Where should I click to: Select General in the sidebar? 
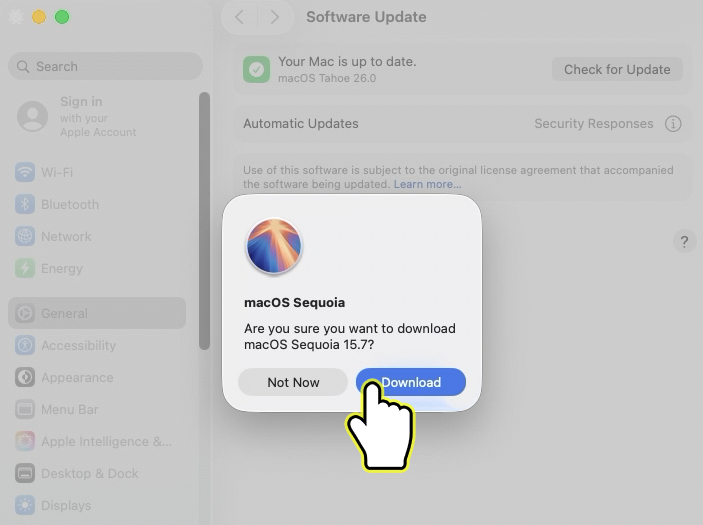point(97,313)
